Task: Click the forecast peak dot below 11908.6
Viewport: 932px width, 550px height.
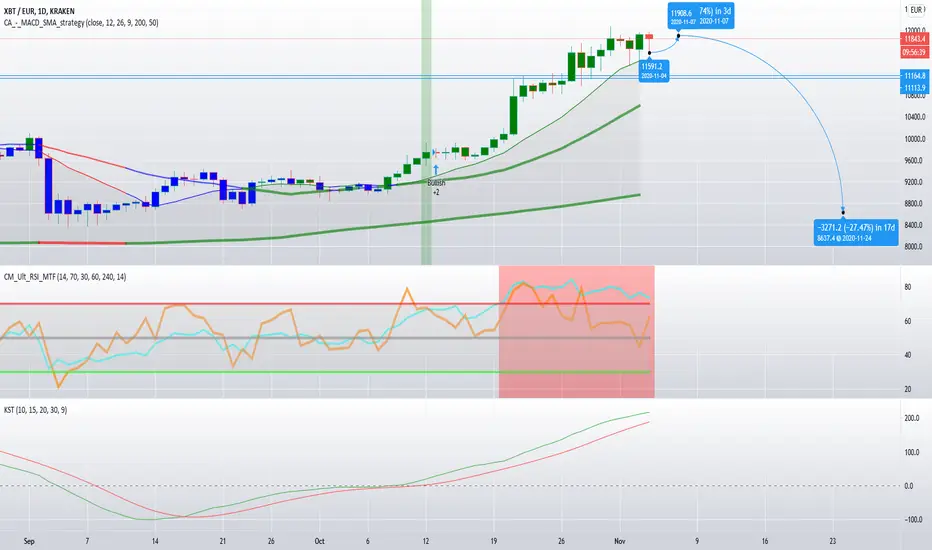Action: (x=678, y=36)
